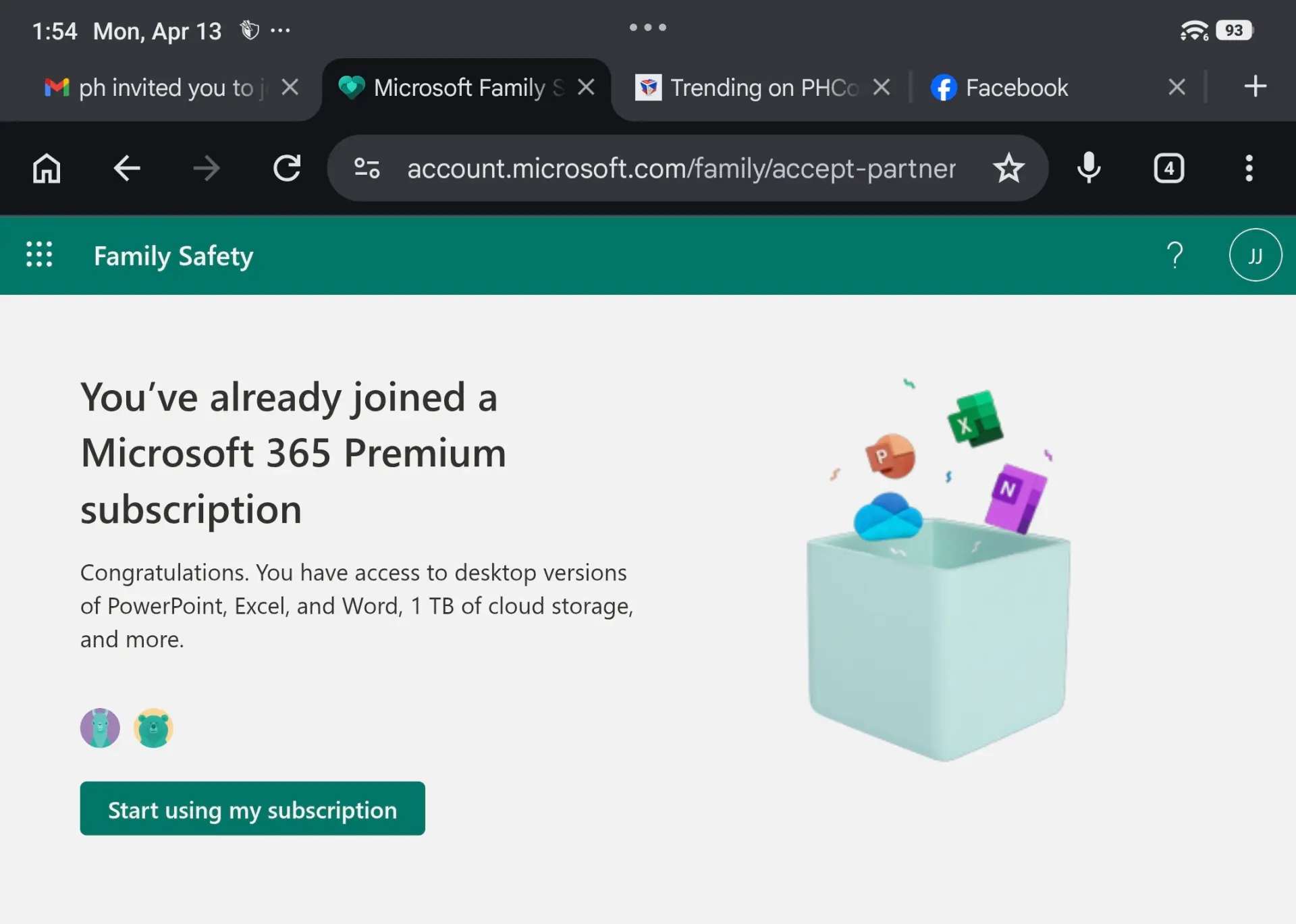Reload the current page
The width and height of the screenshot is (1296, 924).
click(287, 168)
